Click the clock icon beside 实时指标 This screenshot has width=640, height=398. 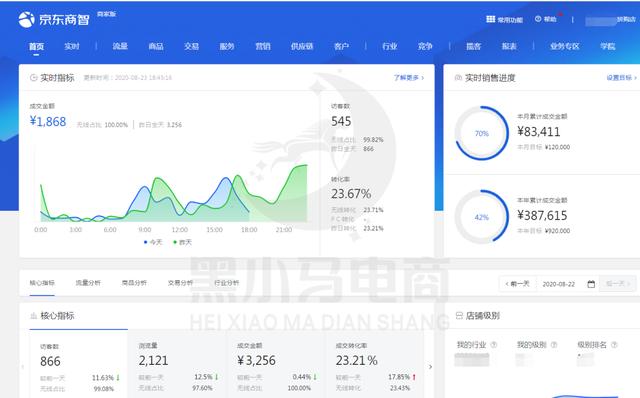34,78
